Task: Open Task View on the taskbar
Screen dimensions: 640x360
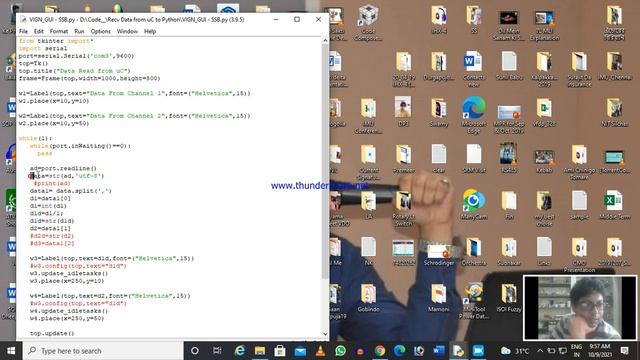Action: 217,351
